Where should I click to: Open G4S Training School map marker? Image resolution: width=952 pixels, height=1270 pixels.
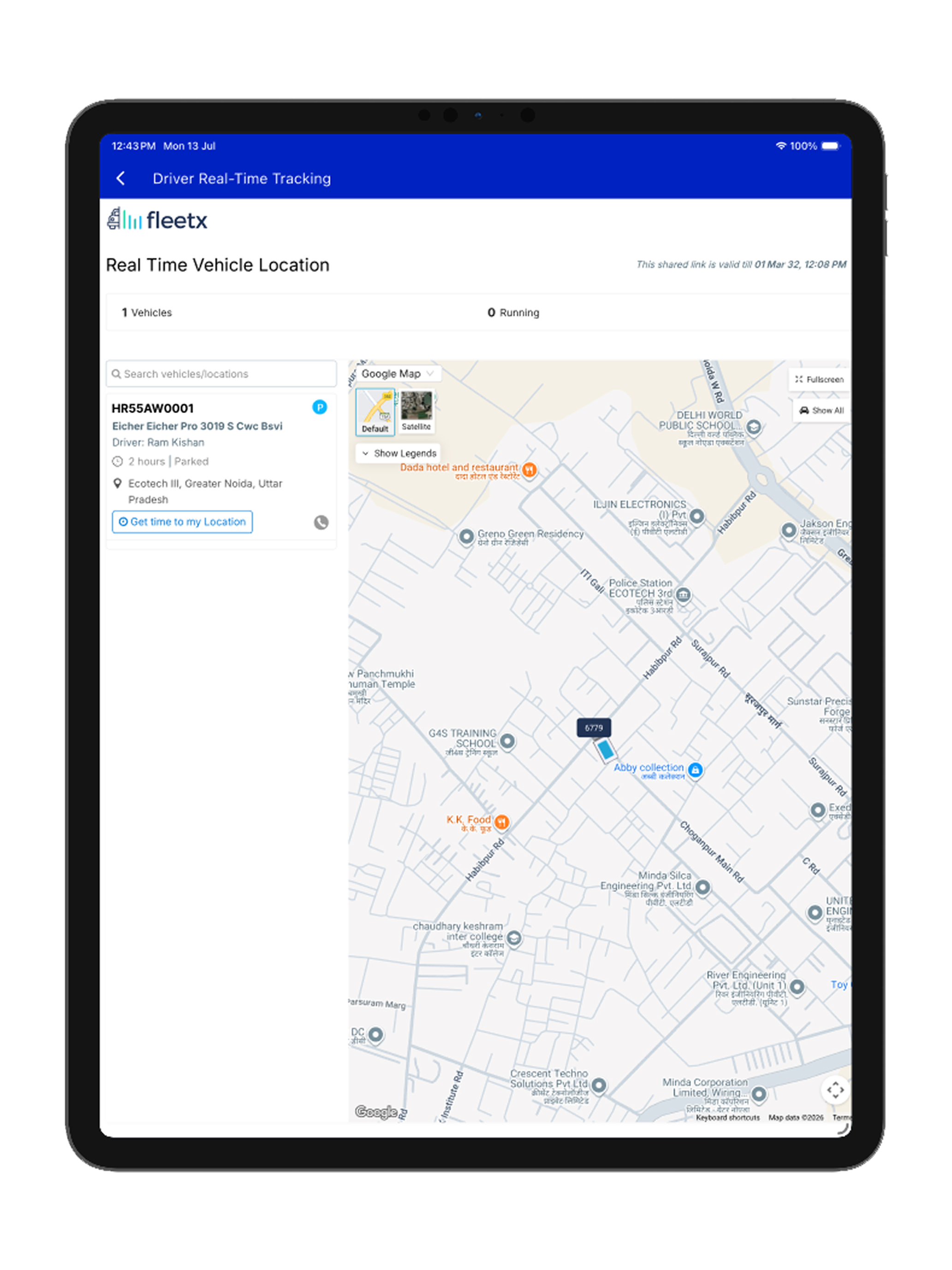coord(507,741)
